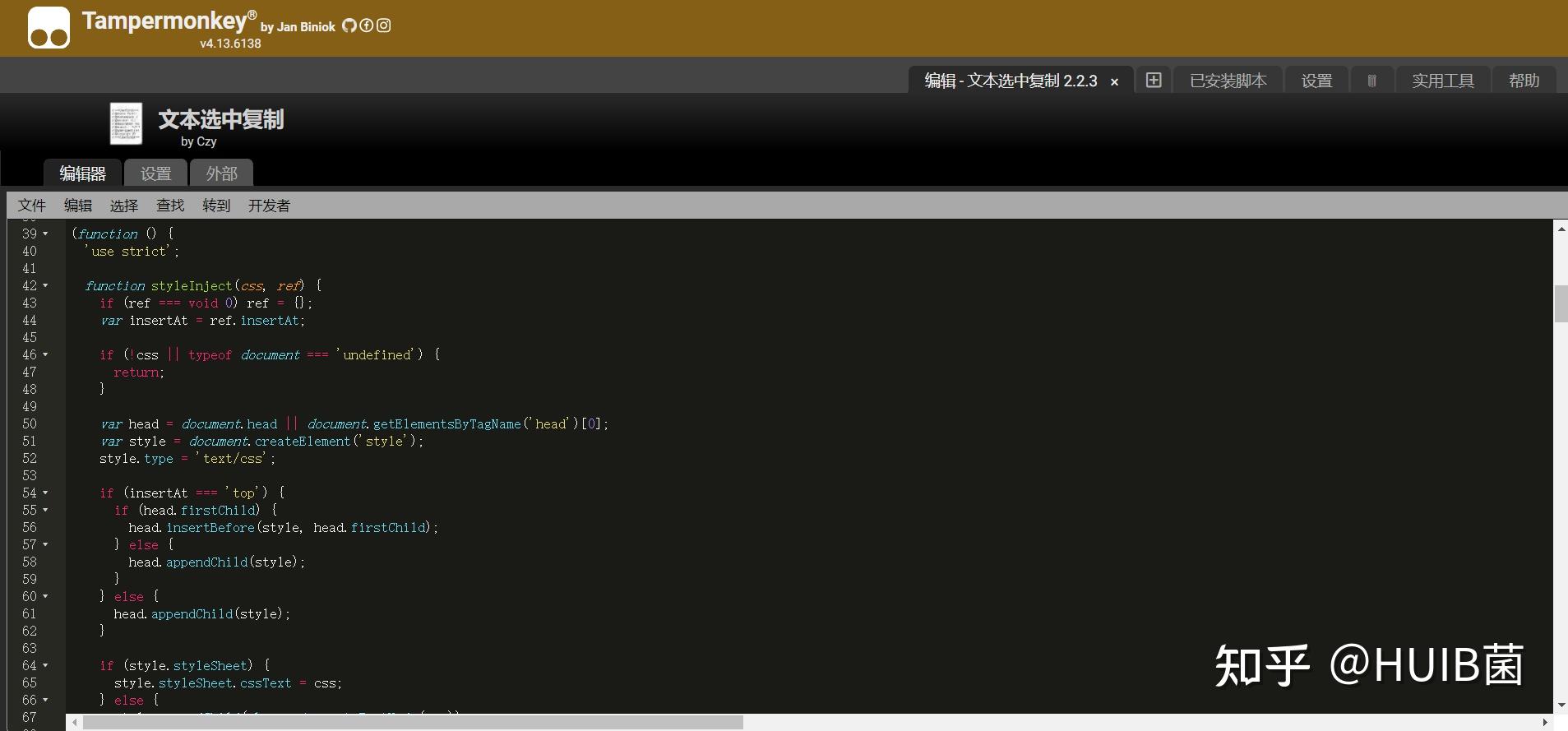Collapse the insertAt block at line 54
Image resolution: width=1568 pixels, height=731 pixels.
coord(45,493)
